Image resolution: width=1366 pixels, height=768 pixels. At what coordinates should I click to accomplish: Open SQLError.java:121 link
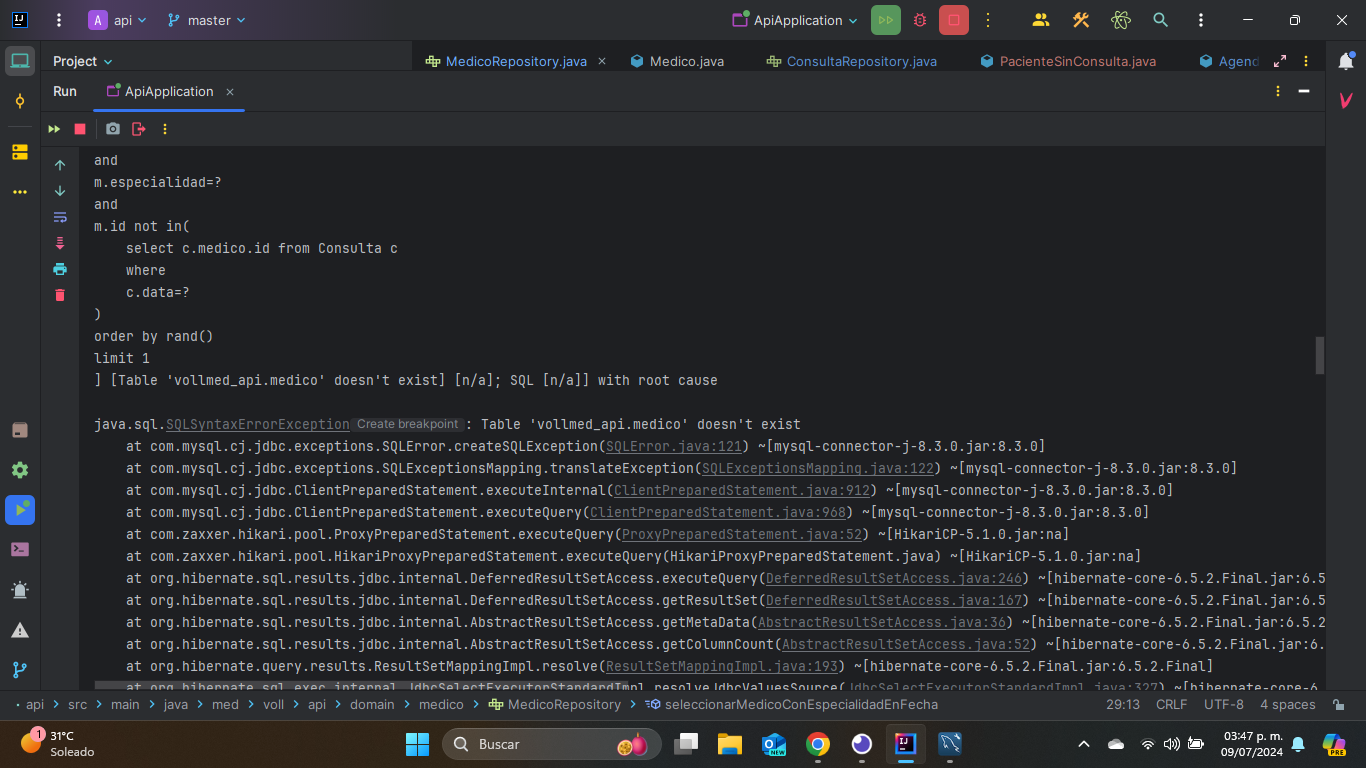pyautogui.click(x=674, y=446)
